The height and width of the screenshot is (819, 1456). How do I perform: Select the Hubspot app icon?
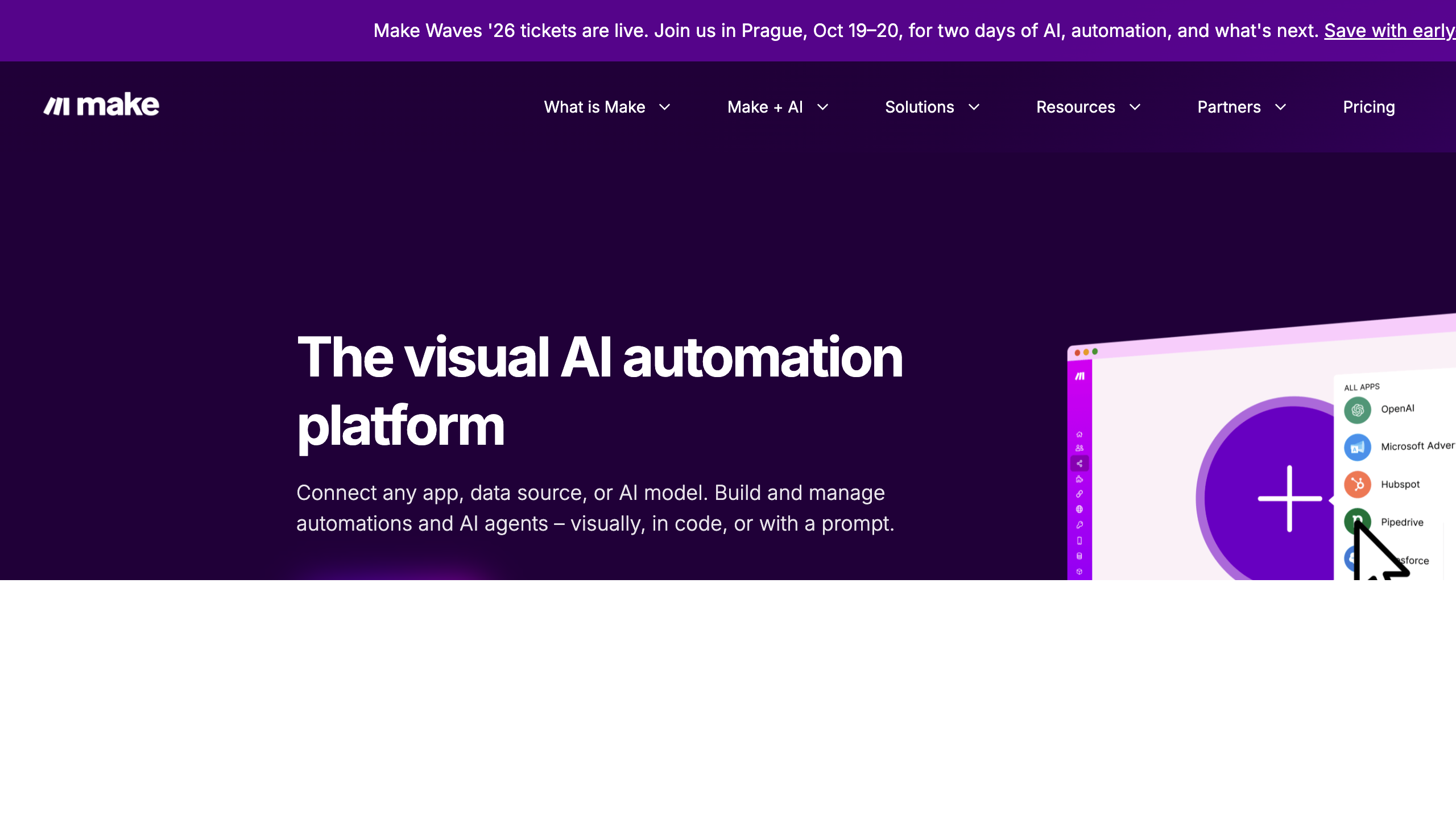click(x=1358, y=485)
